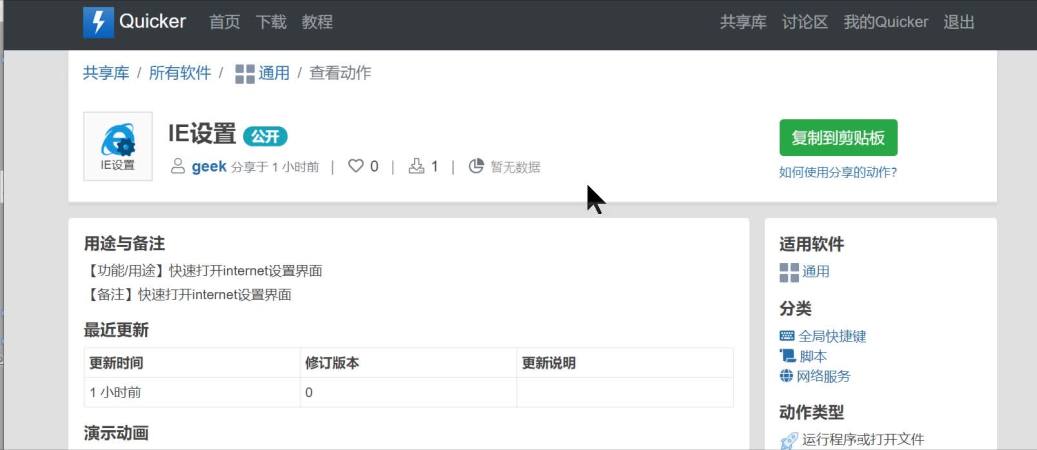Screen dimensions: 1037x450
Task: Click the 通用 breadcrumb link
Action: [x=274, y=73]
